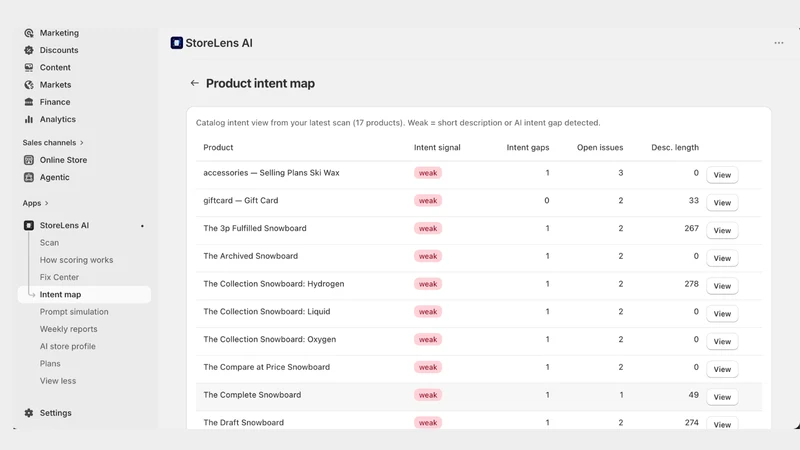Open the Scan page
This screenshot has width=800, height=450.
pyautogui.click(x=49, y=243)
